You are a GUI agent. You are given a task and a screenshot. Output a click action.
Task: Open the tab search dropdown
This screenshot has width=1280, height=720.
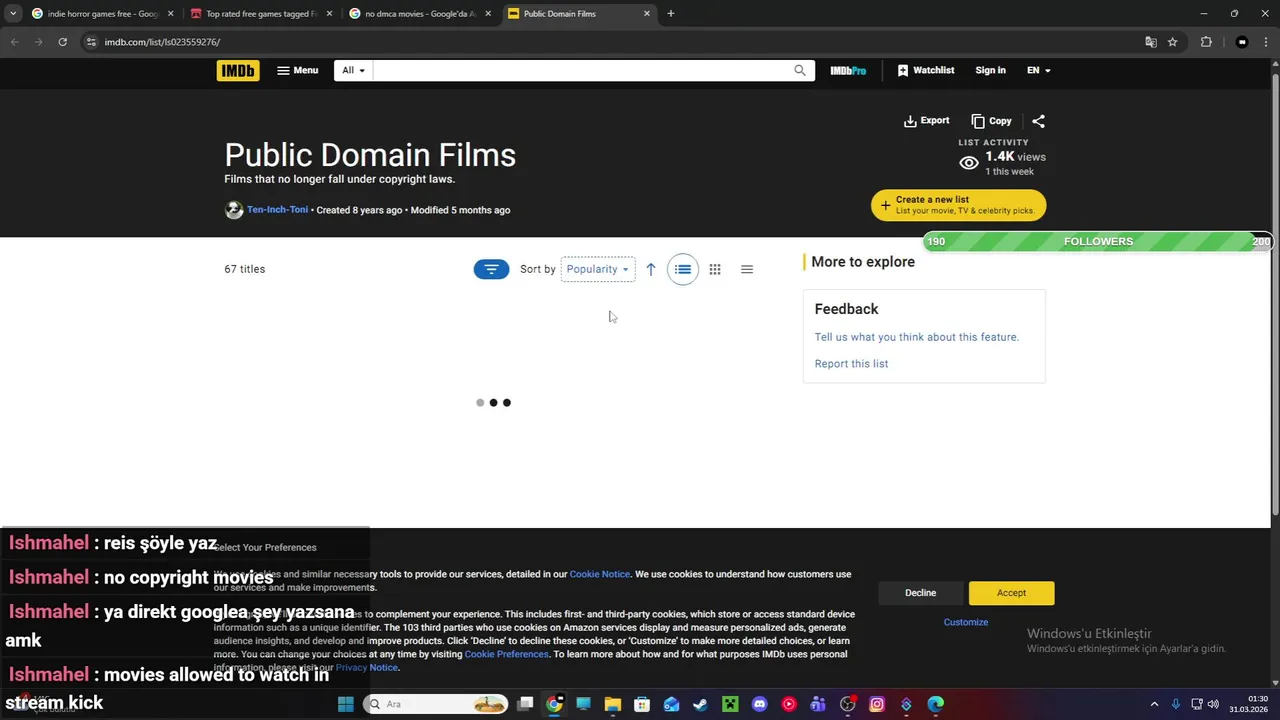click(12, 14)
